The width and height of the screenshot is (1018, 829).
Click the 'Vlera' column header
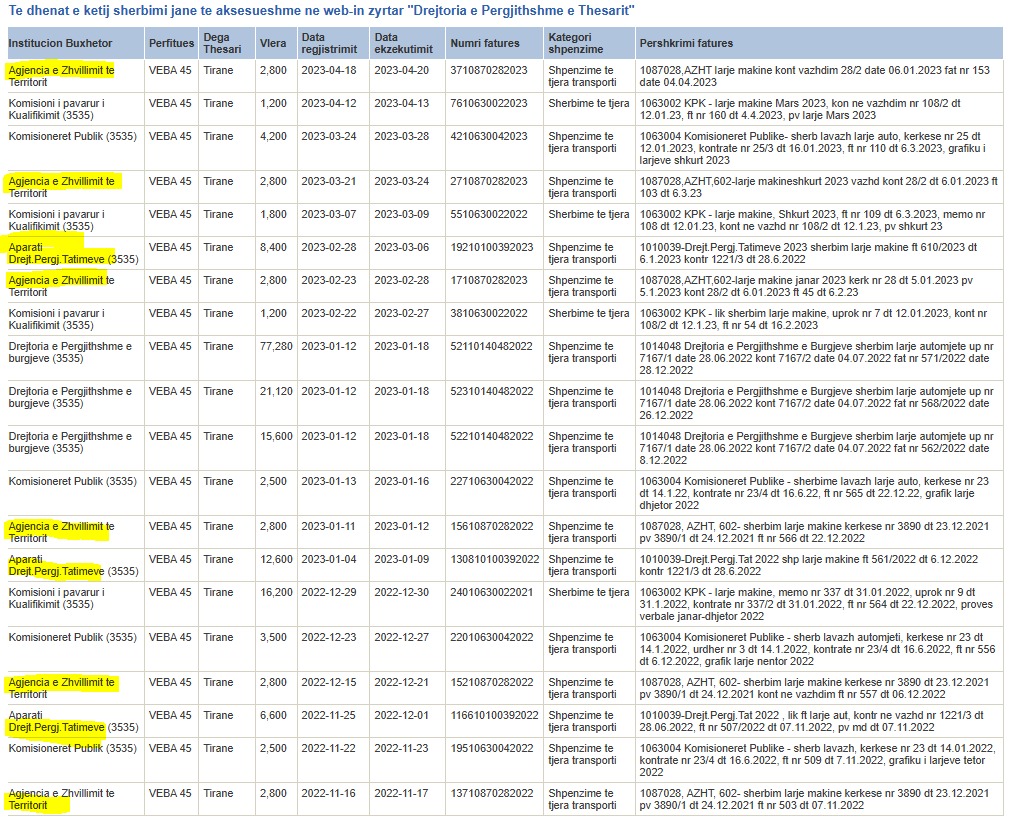point(272,44)
